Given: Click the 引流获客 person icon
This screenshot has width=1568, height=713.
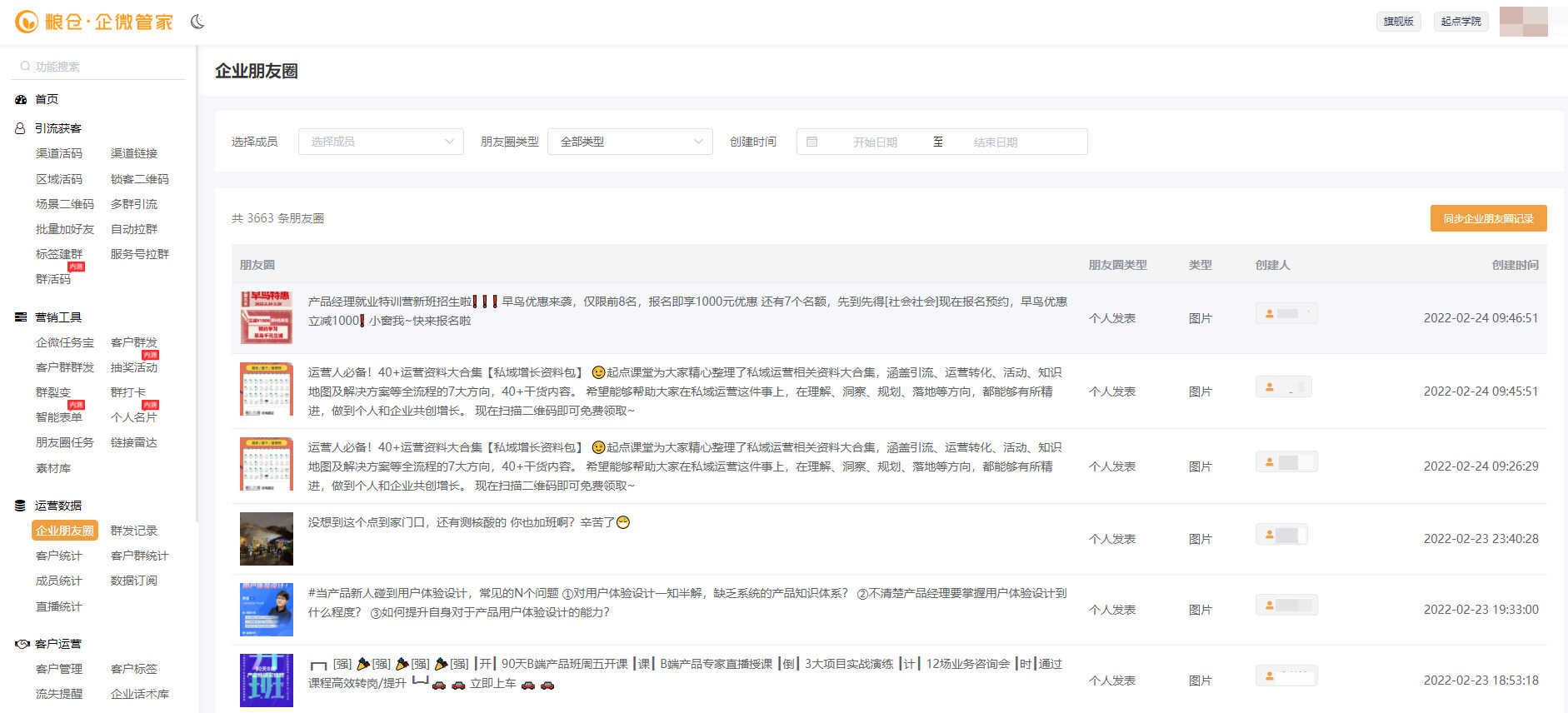Looking at the screenshot, I should [21, 128].
